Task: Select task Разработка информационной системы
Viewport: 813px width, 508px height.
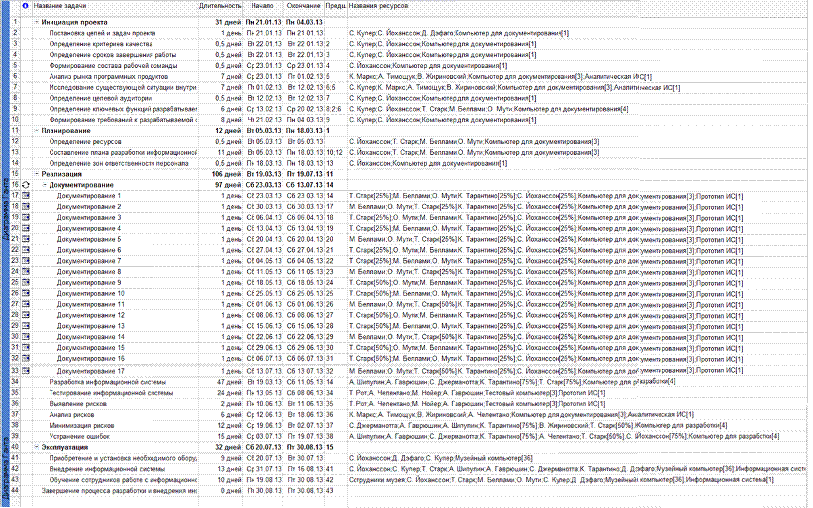Action: point(108,382)
